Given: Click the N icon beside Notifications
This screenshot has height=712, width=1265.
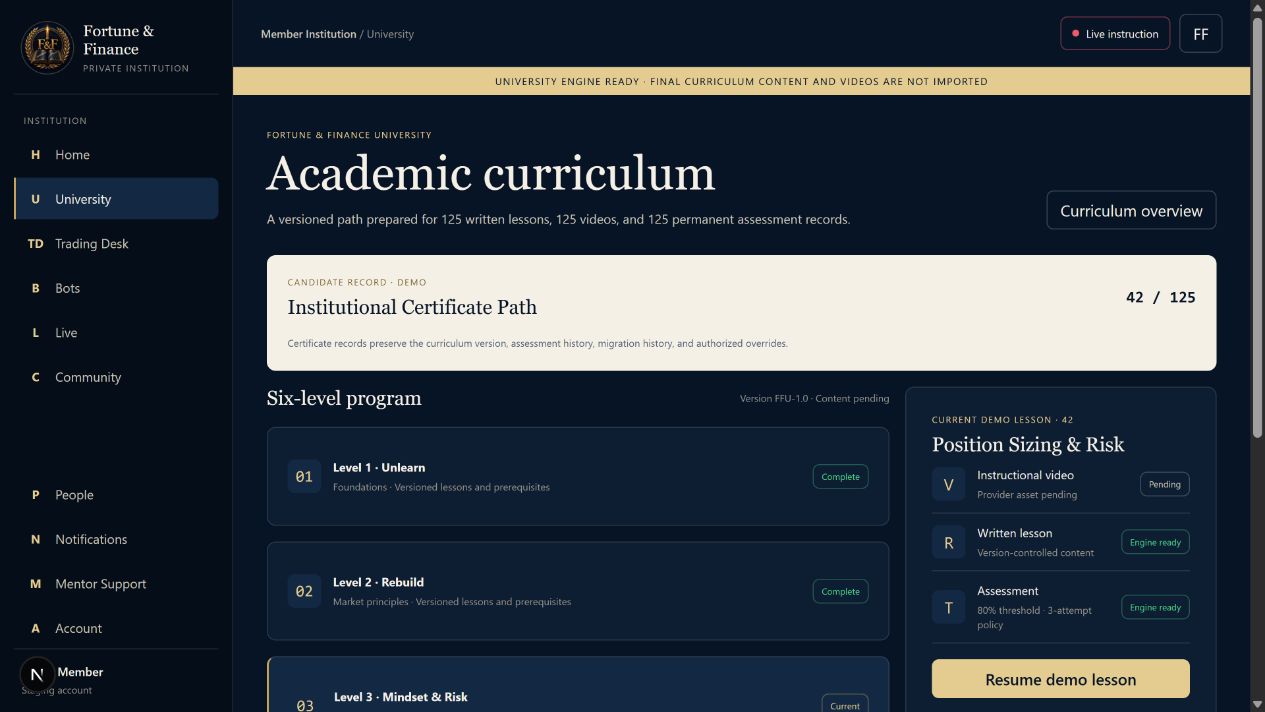Looking at the screenshot, I should pos(36,539).
